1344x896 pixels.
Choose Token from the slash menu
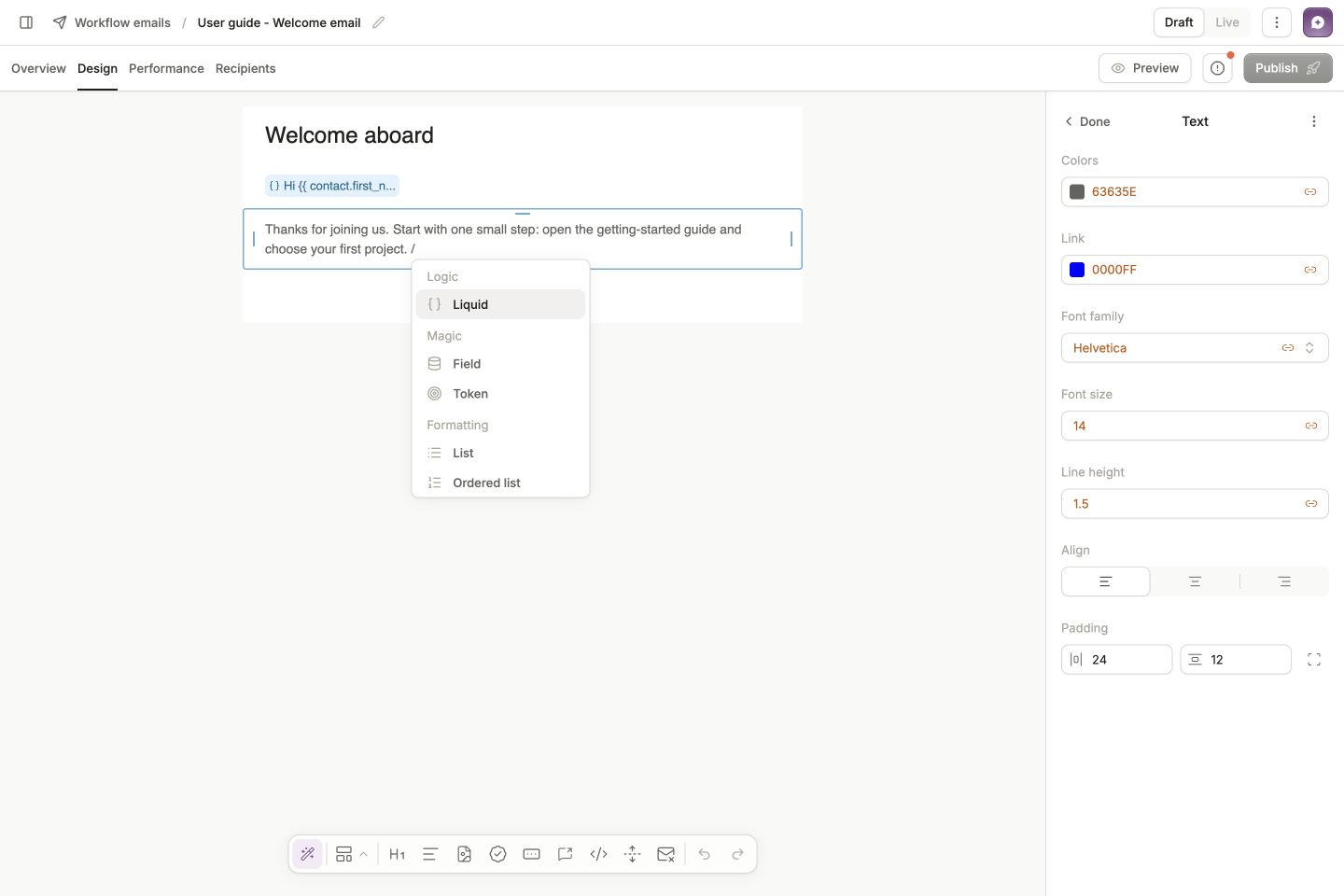click(x=500, y=394)
